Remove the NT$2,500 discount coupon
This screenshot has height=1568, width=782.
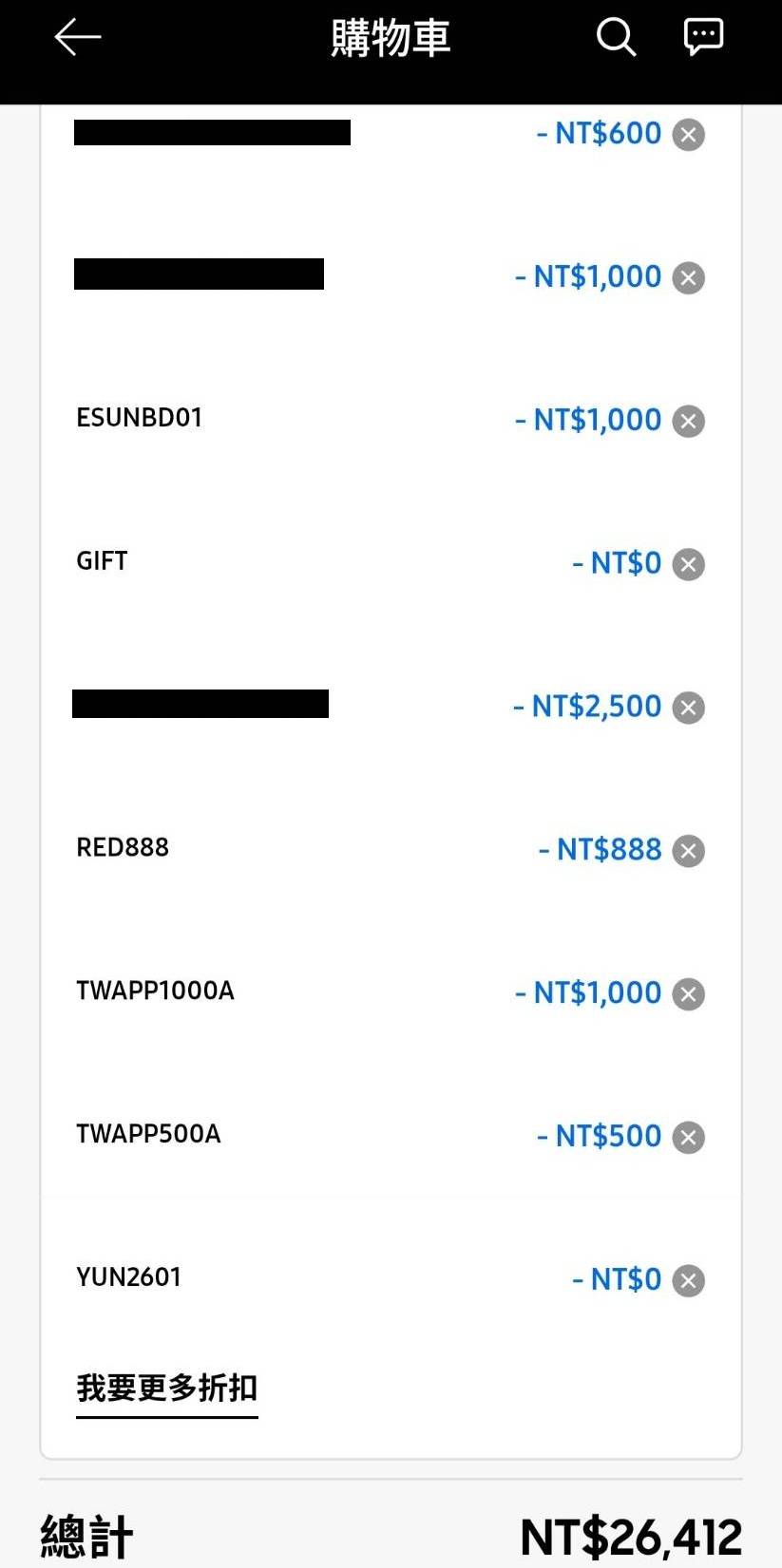(x=689, y=708)
